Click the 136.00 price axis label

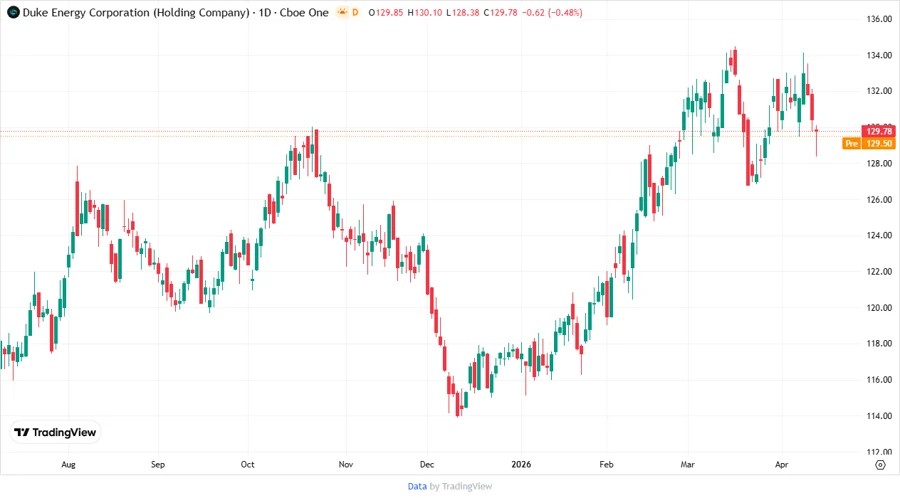tap(879, 19)
